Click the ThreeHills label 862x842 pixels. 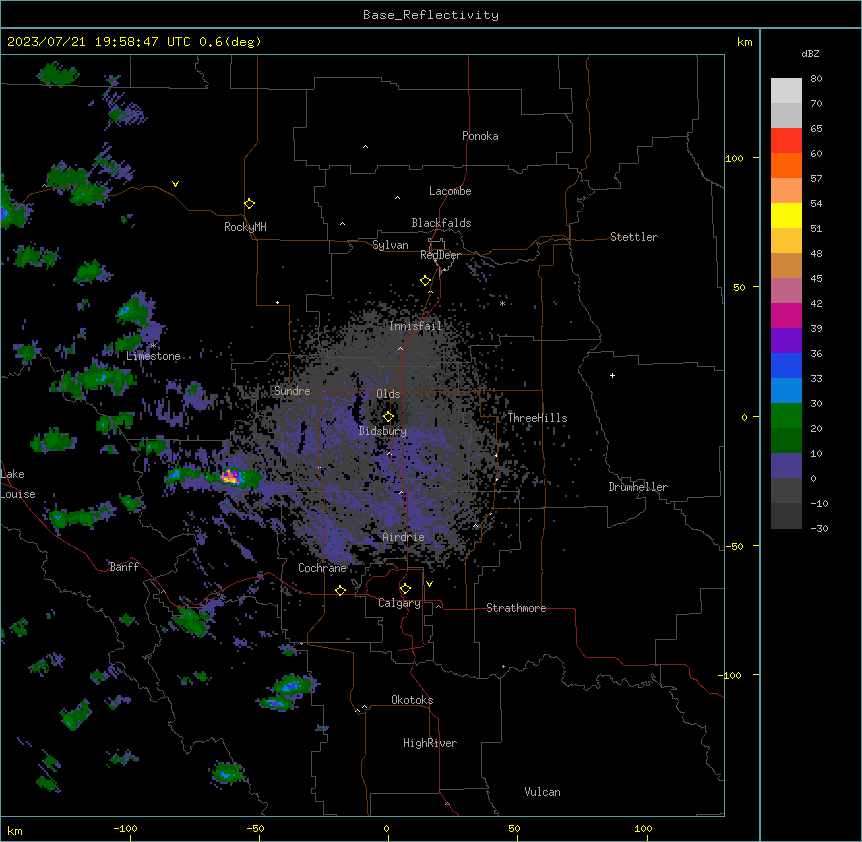537,418
